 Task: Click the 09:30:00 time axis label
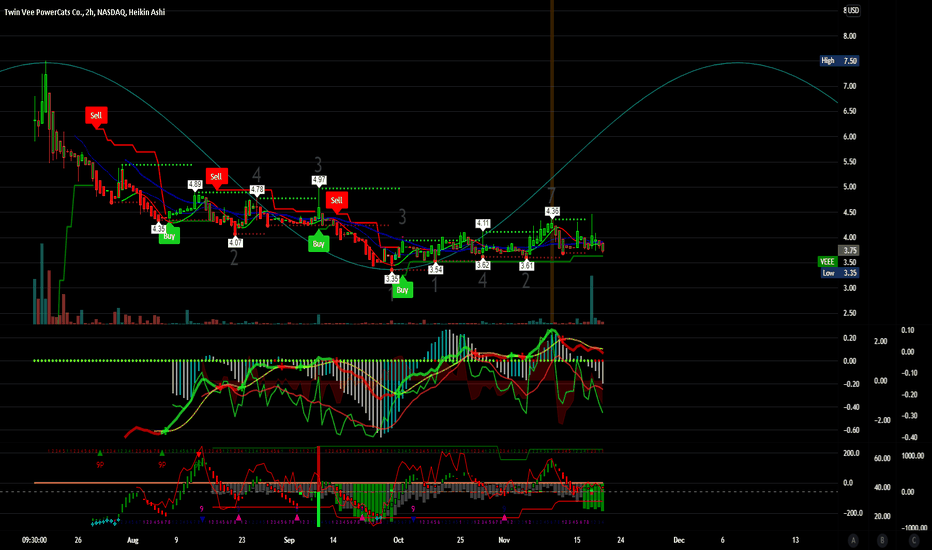34,540
